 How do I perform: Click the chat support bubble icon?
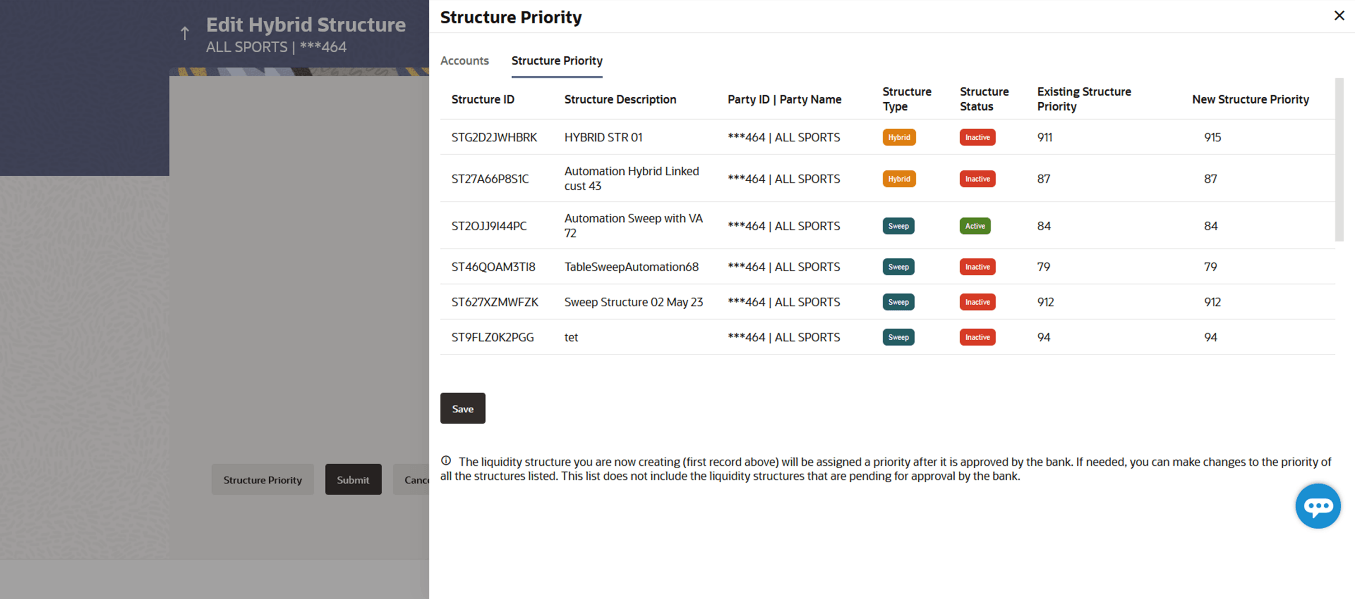1317,507
